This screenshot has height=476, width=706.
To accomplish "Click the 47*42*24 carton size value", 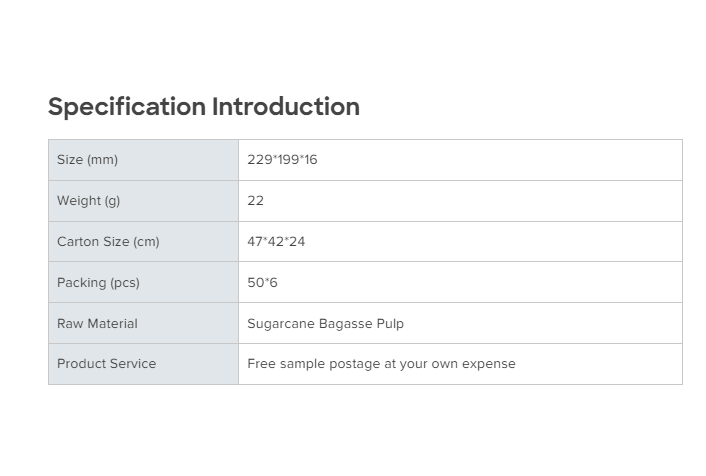I will [276, 242].
